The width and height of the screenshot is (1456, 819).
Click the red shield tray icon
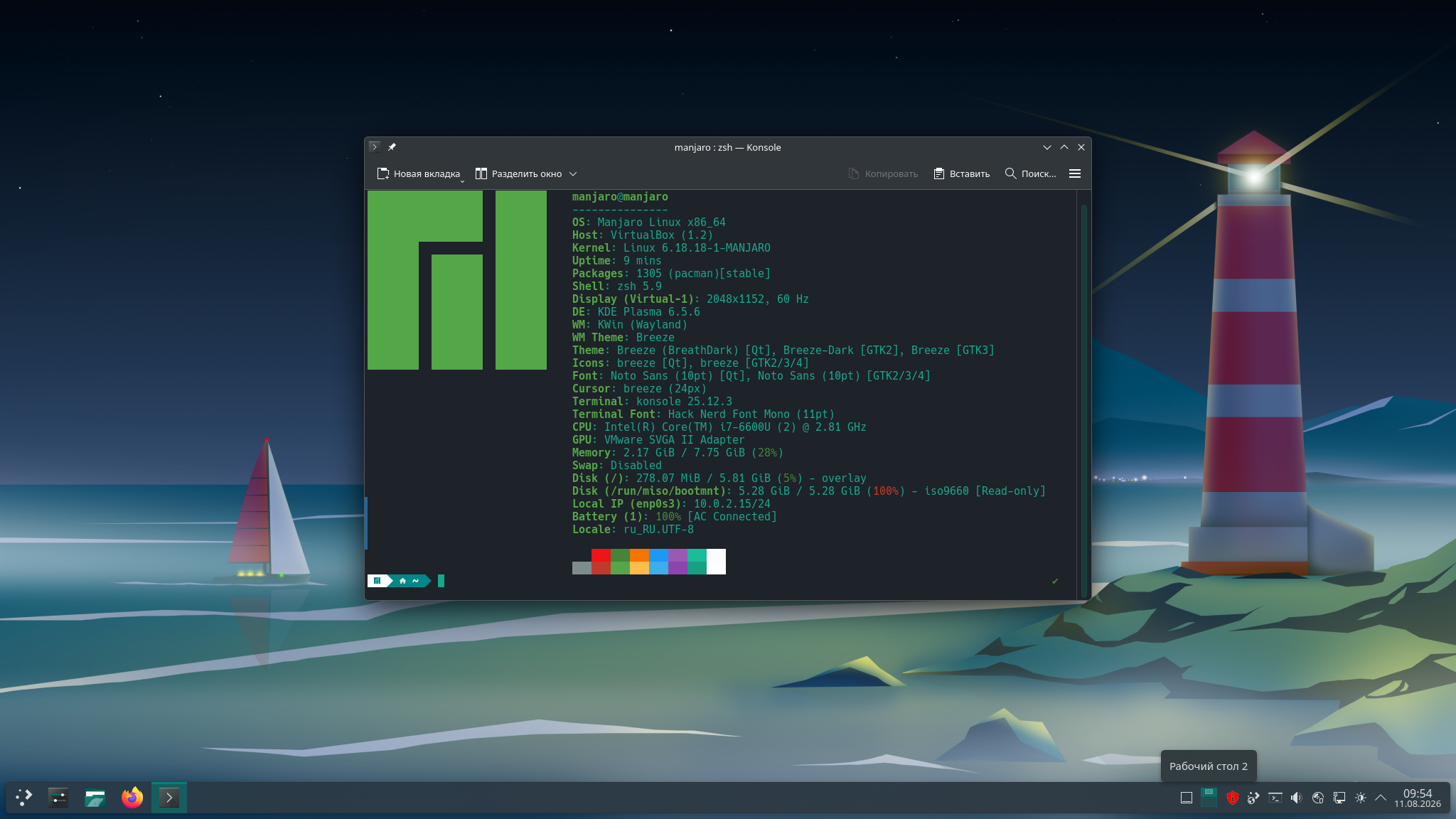point(1233,798)
